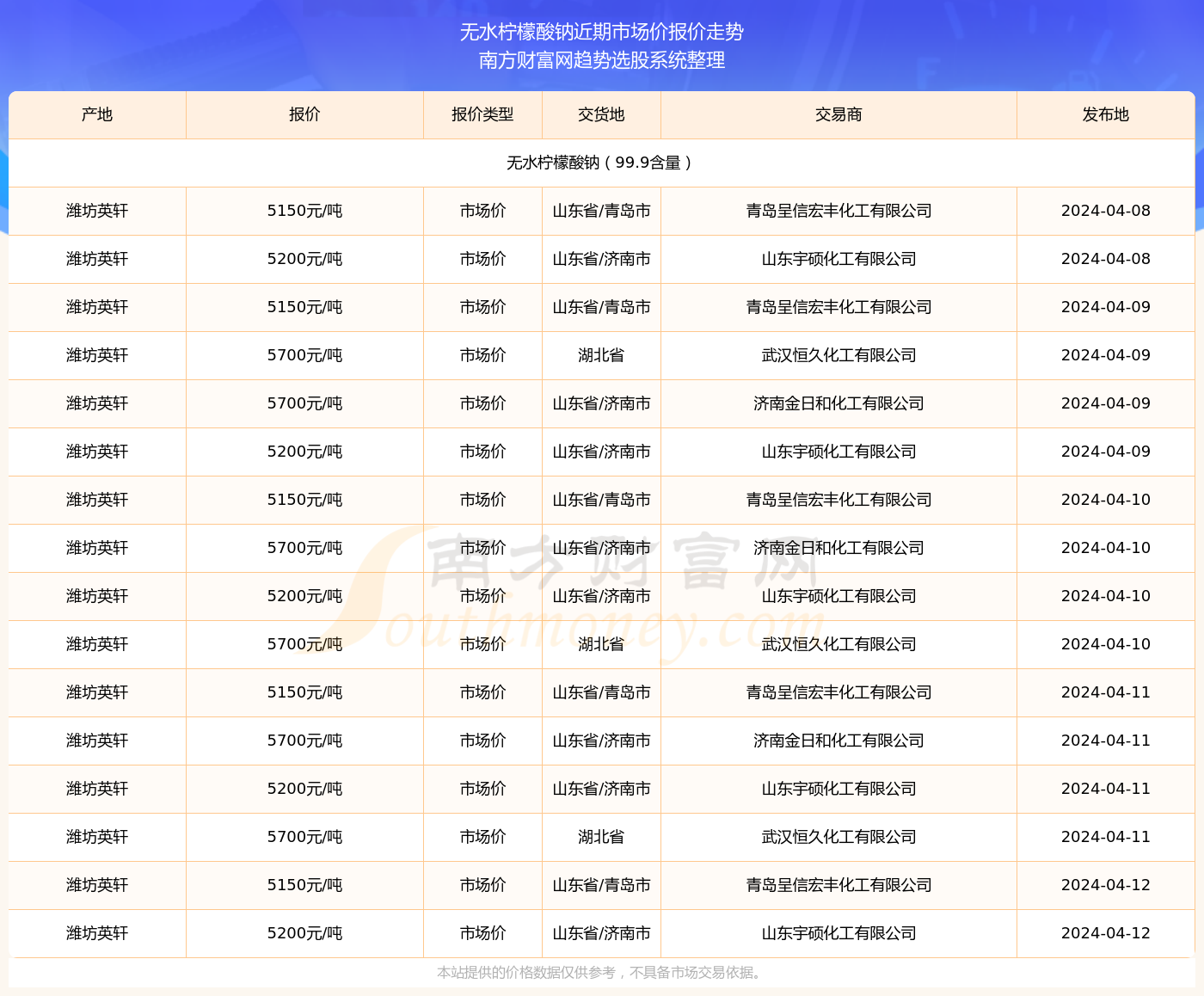
Task: Click the 报价 column header
Action: (304, 114)
